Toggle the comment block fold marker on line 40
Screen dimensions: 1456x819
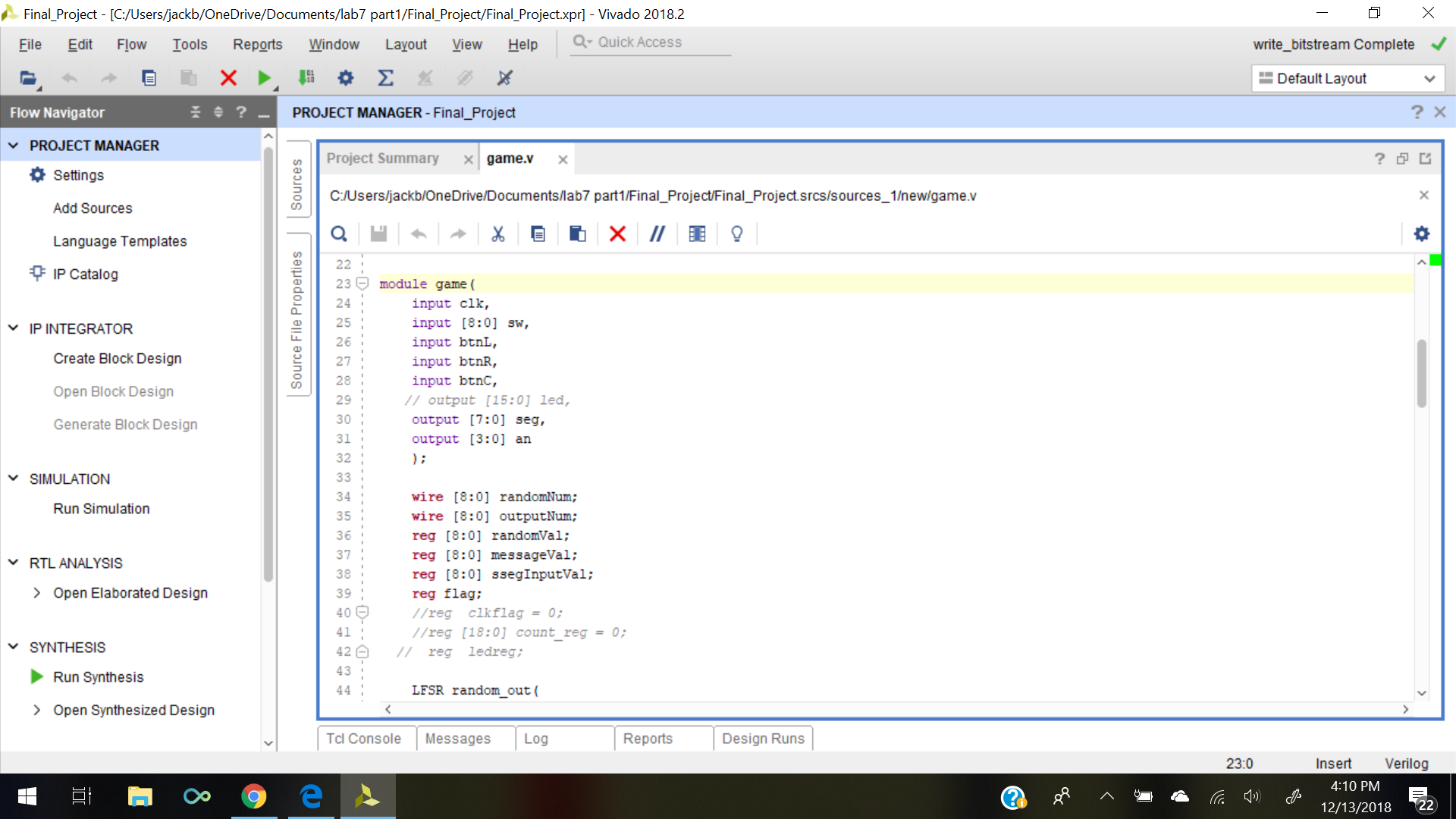tap(362, 612)
